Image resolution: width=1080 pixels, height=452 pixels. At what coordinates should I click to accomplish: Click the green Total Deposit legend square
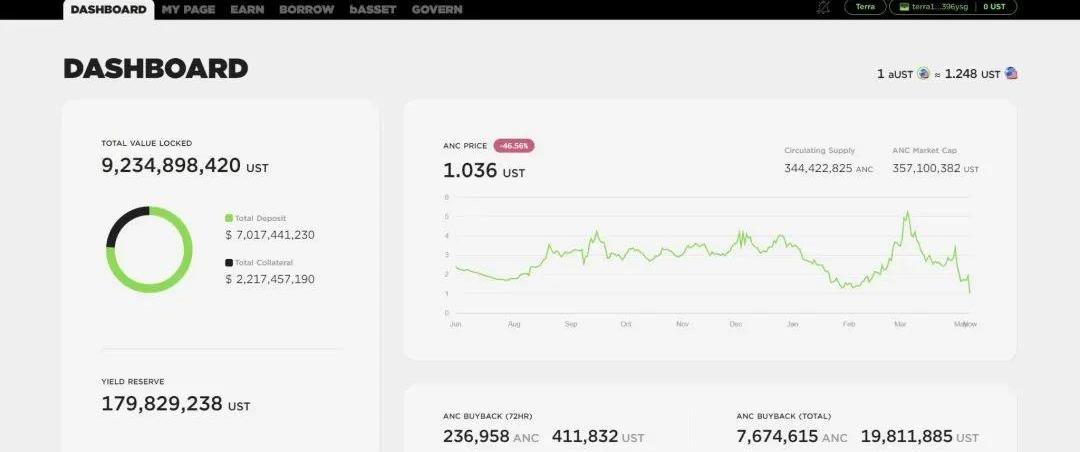click(229, 218)
